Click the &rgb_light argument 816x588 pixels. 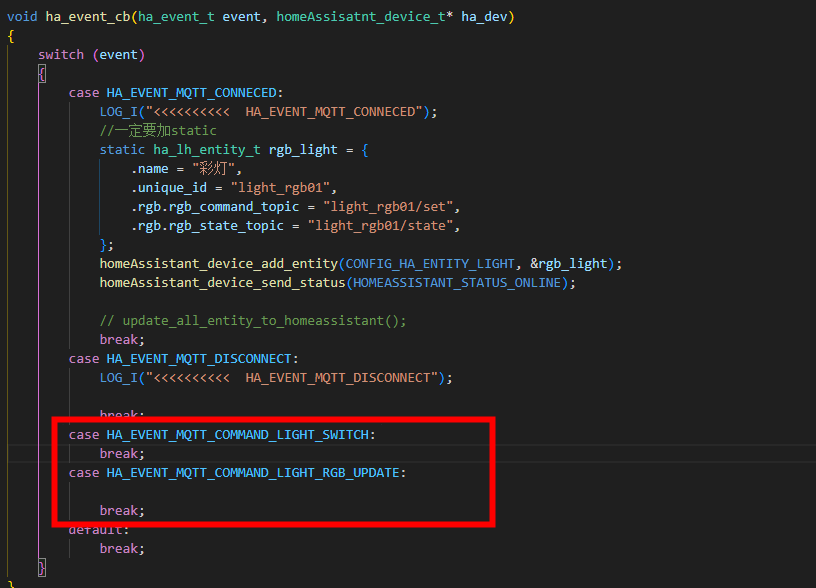click(x=568, y=264)
